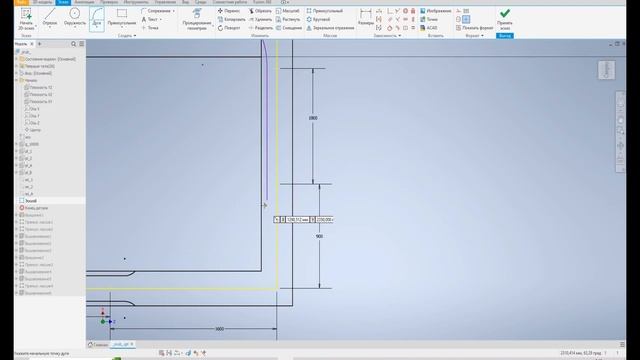Open the Проецирование геометрии dropdown arrow

[213, 26]
